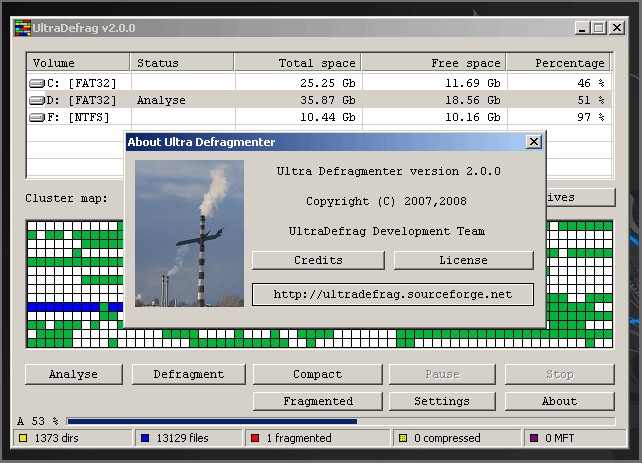Click the smokestack image in About dialog
The image size is (642, 463).
(189, 233)
